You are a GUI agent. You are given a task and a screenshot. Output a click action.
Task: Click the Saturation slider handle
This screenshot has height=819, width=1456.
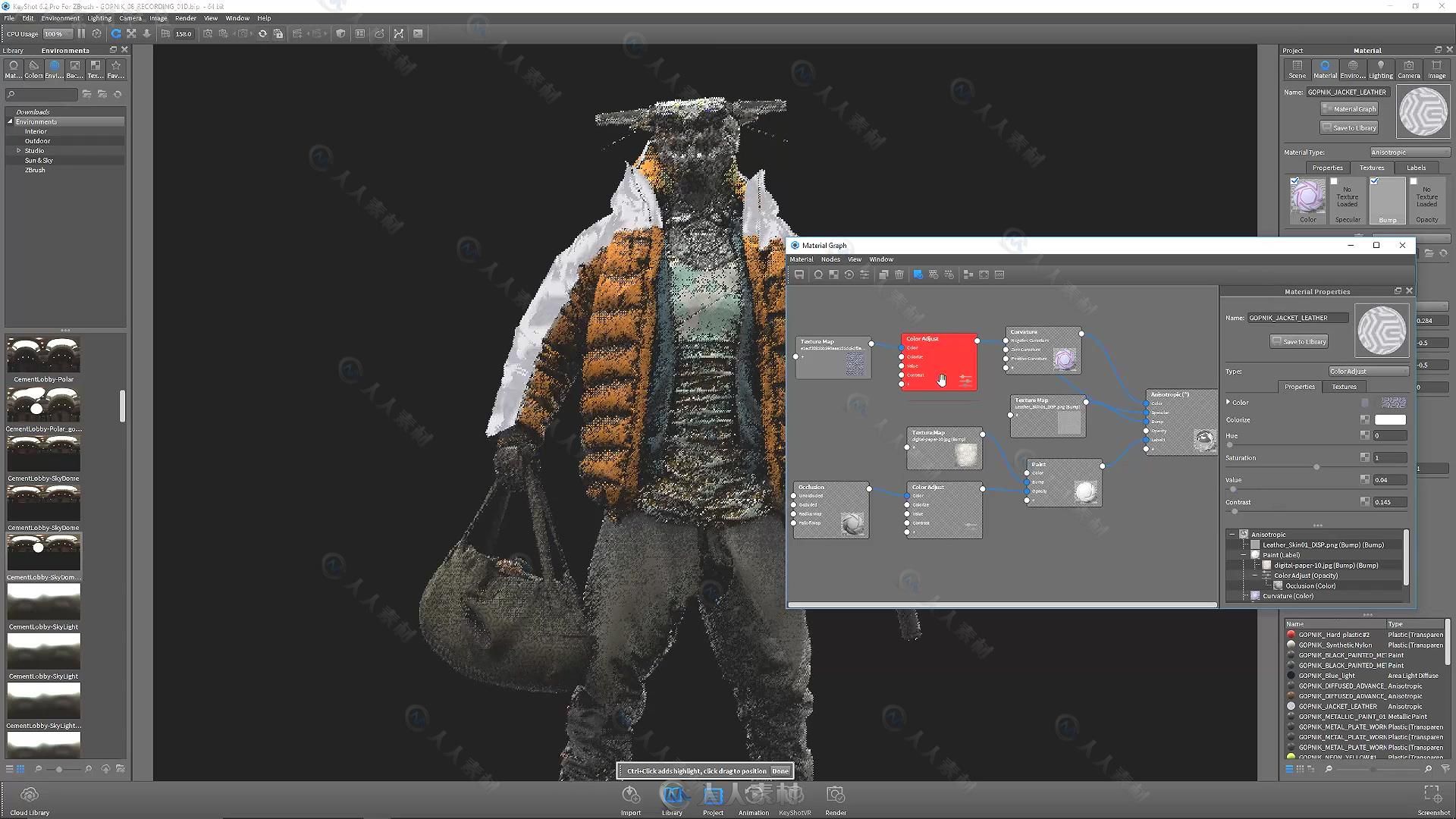[1316, 467]
